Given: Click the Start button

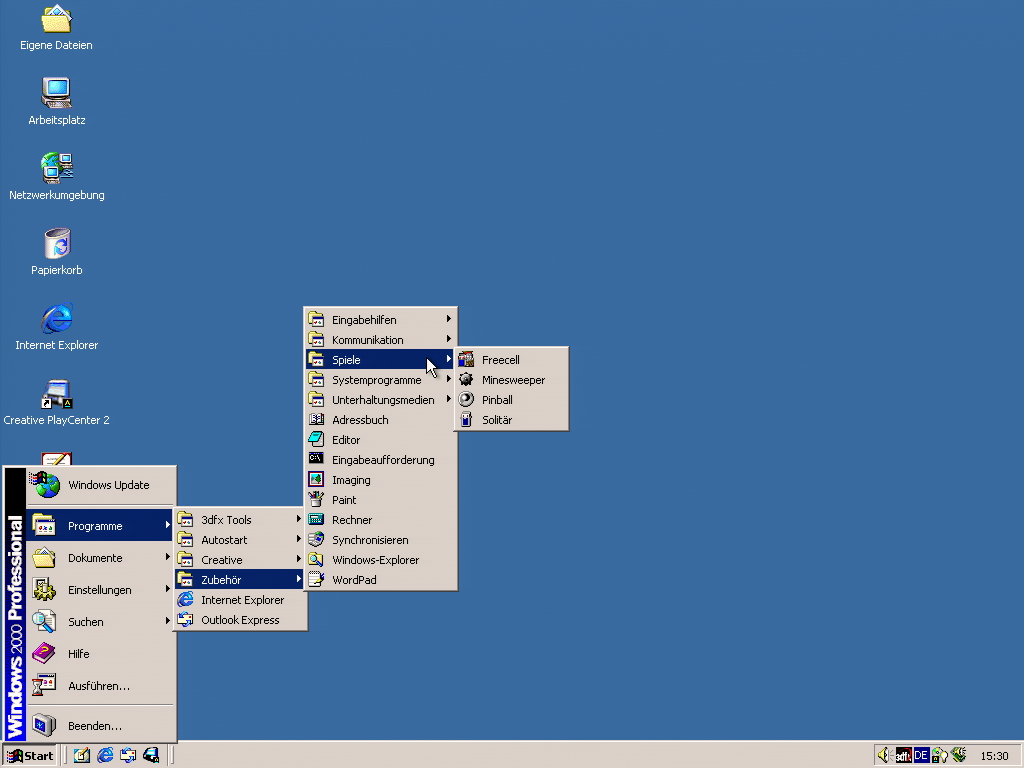Looking at the screenshot, I should click(x=30, y=756).
